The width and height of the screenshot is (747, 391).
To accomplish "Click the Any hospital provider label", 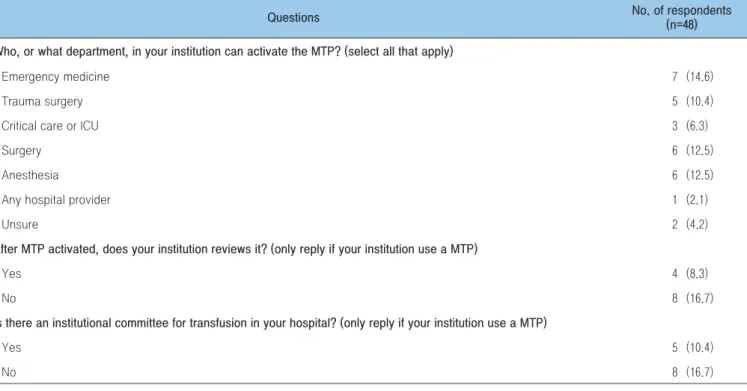I will point(56,200).
